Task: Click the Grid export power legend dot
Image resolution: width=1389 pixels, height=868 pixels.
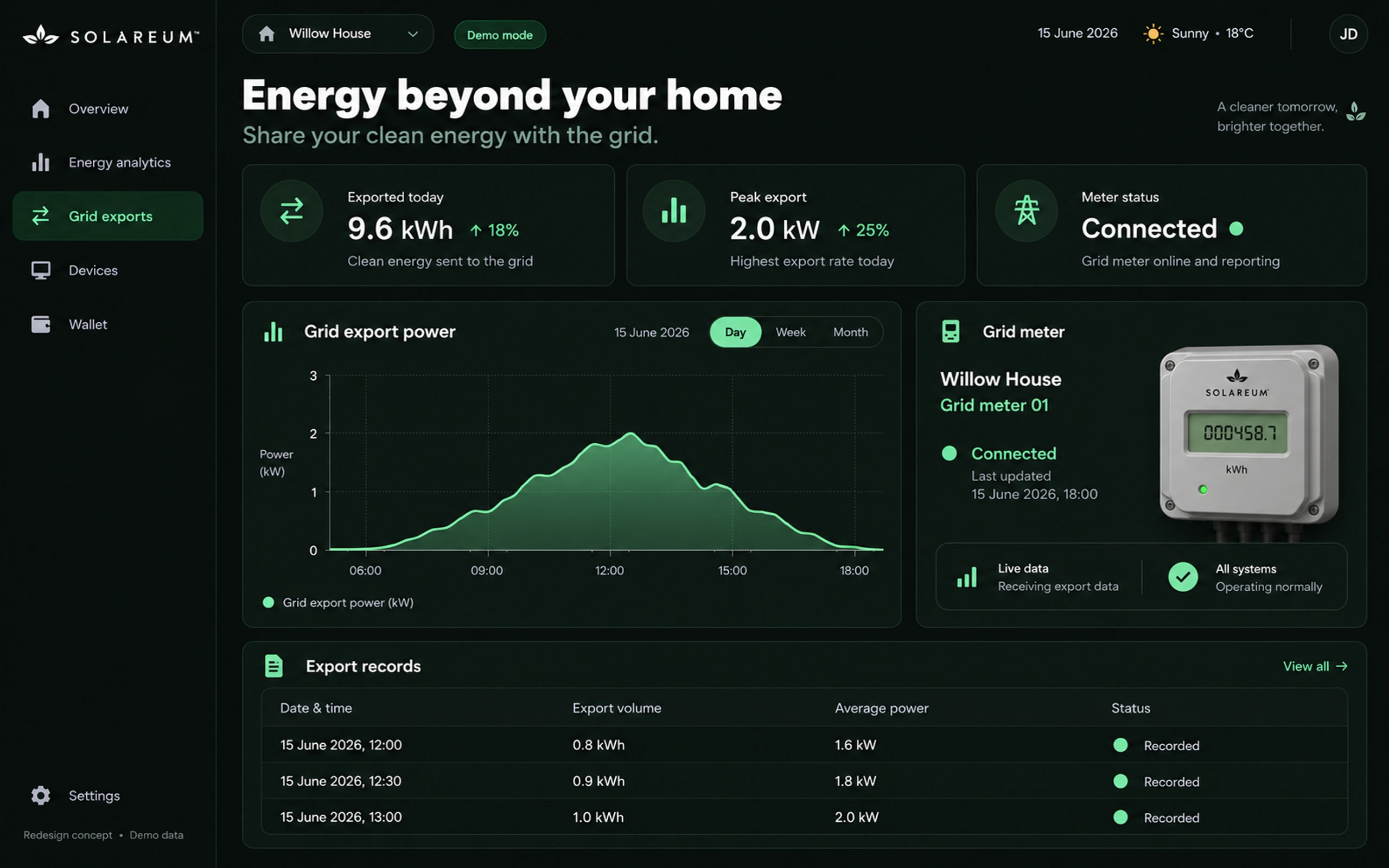Action: point(268,602)
